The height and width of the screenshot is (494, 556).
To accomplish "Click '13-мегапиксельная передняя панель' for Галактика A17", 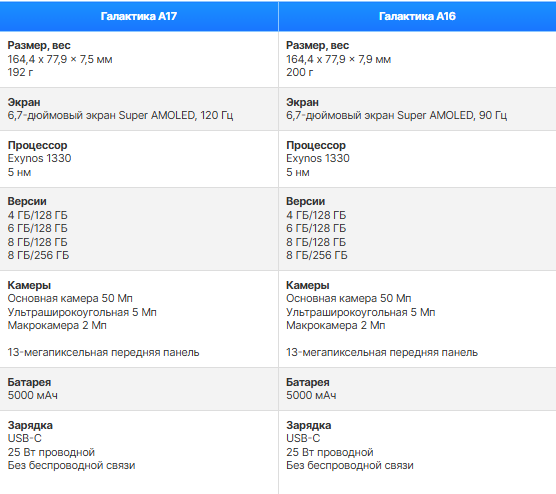I will (x=104, y=353).
